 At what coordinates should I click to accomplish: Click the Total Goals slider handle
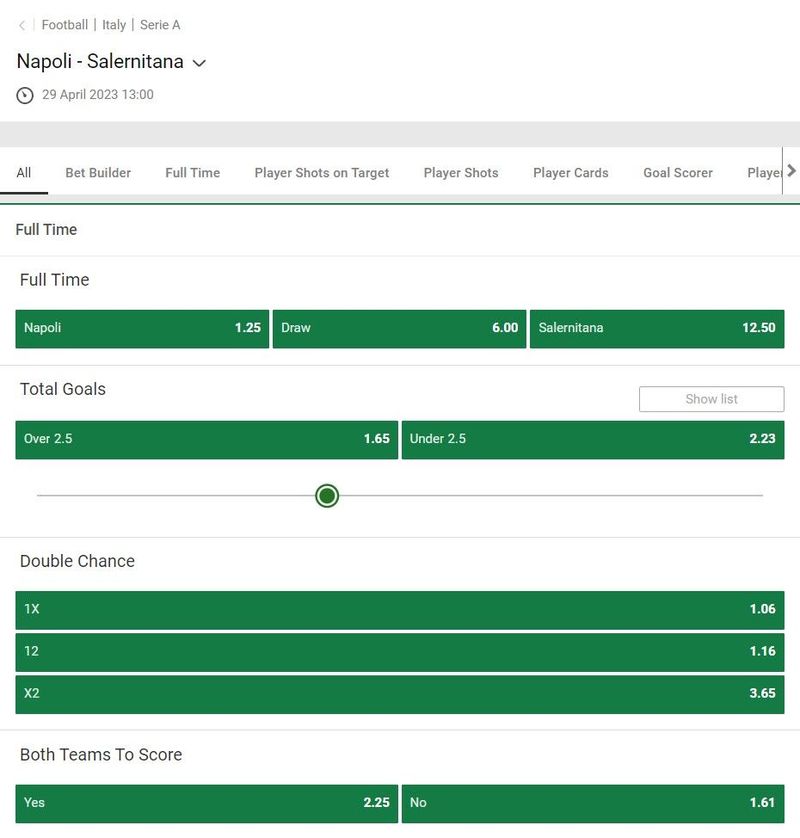[x=327, y=496]
